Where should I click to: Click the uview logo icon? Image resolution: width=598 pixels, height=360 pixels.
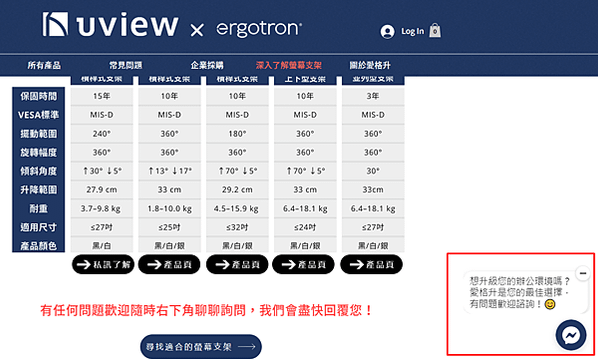pyautogui.click(x=55, y=24)
